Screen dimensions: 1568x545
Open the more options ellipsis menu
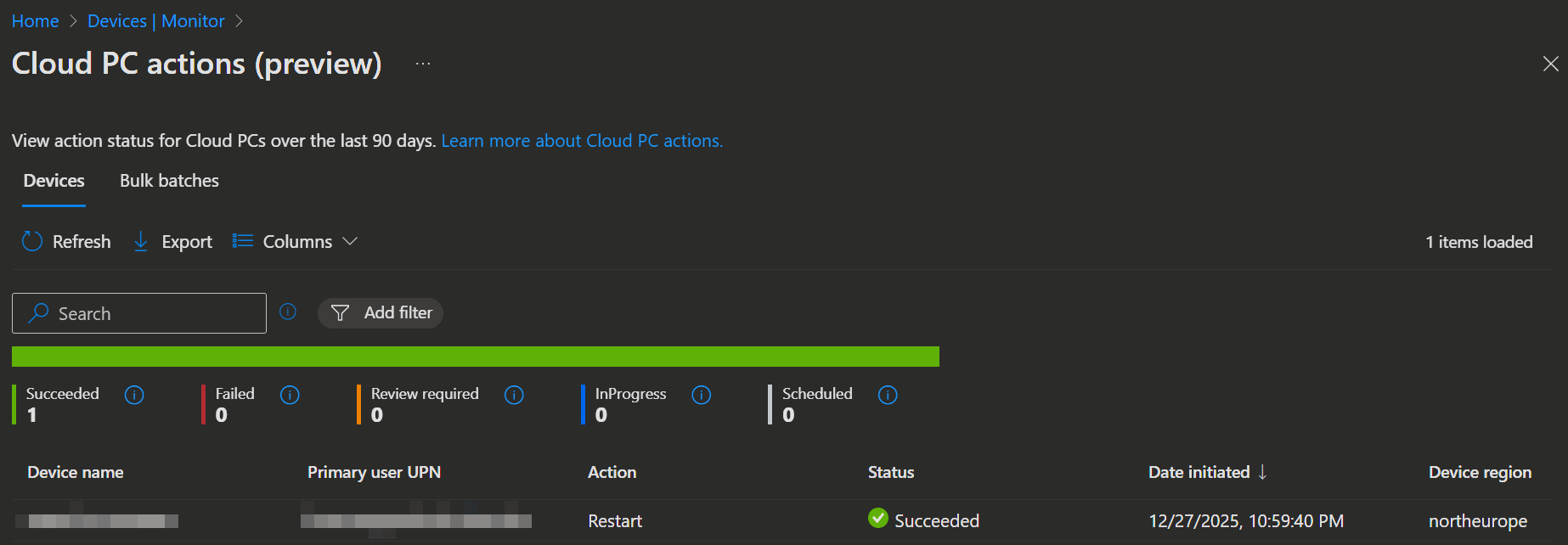point(423,64)
